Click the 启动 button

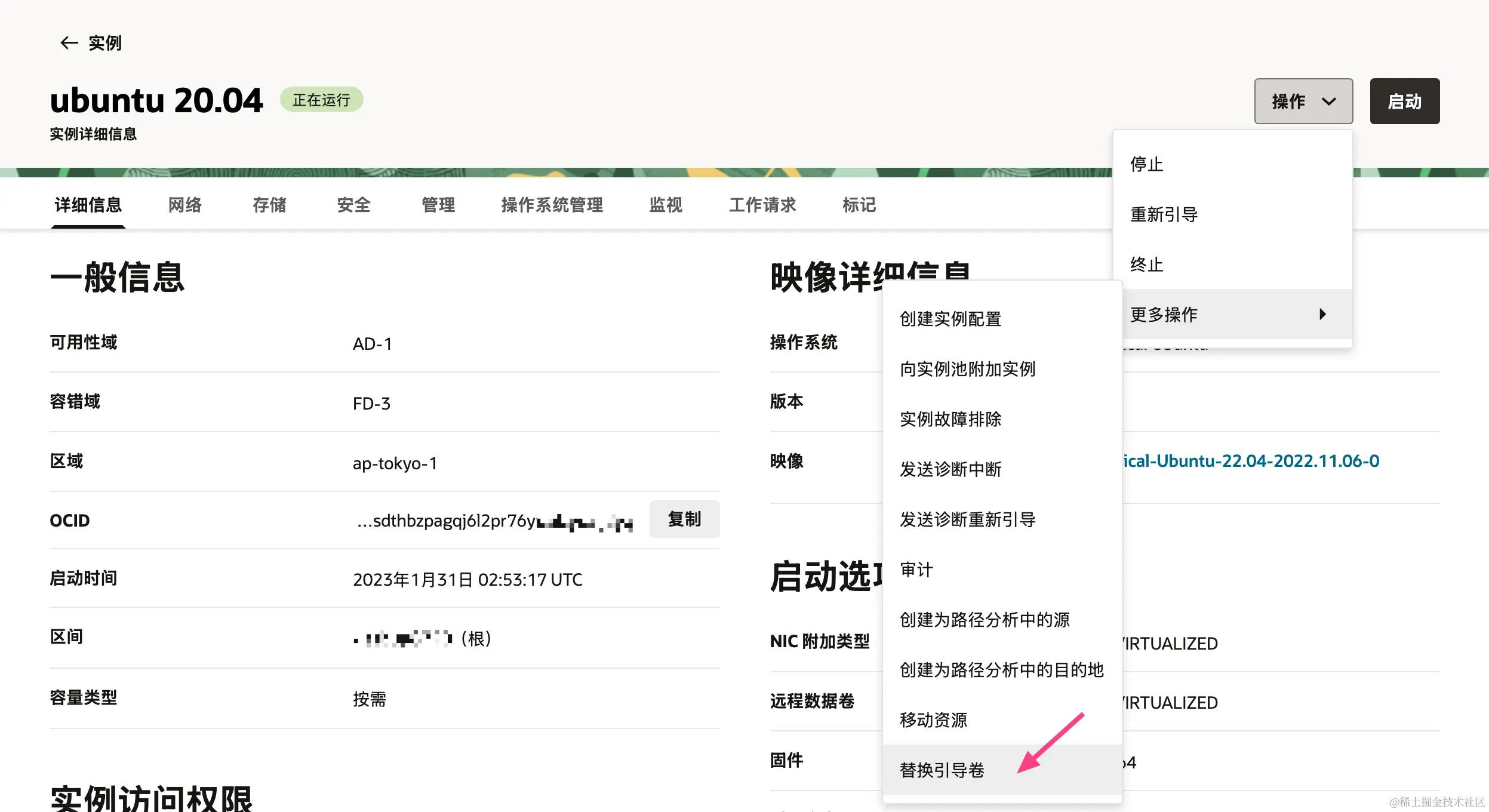tap(1404, 101)
